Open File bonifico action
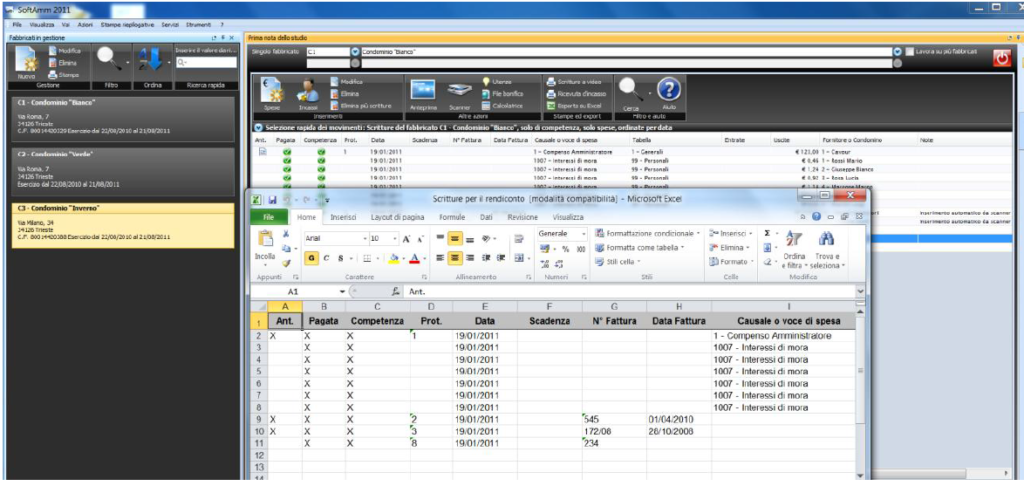Viewport: 1024px width, 486px height. 503,93
